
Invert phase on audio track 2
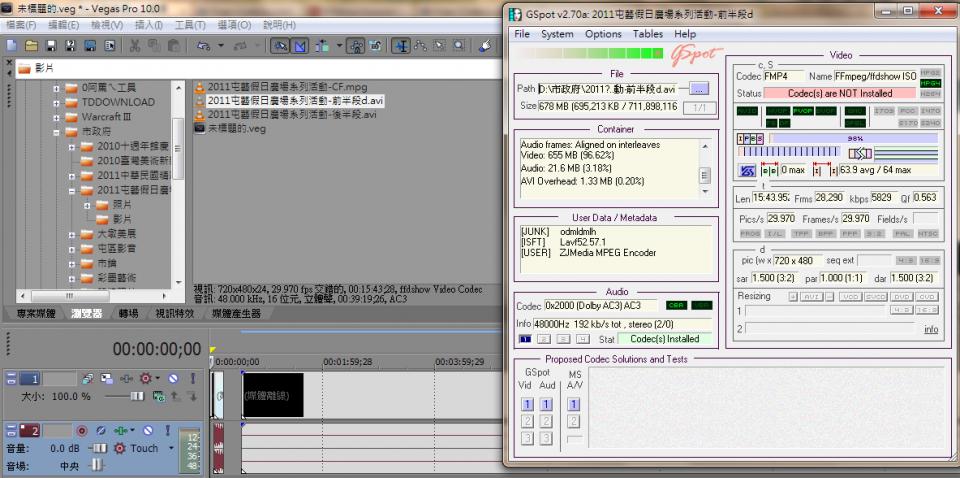tap(101, 430)
